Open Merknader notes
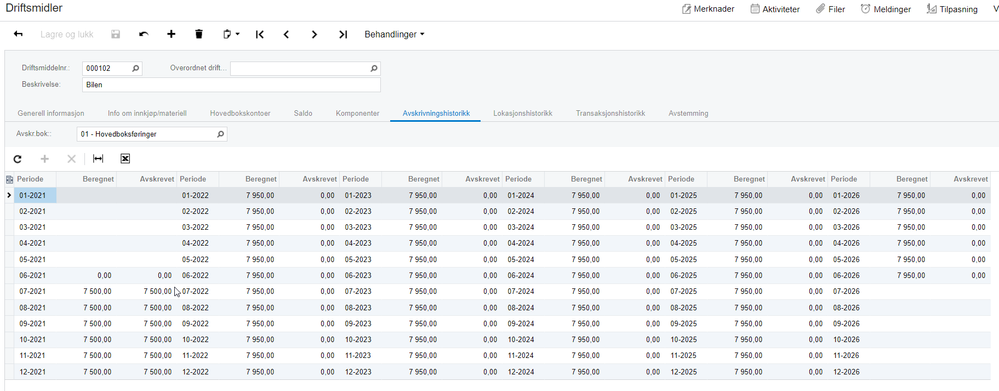 click(708, 9)
